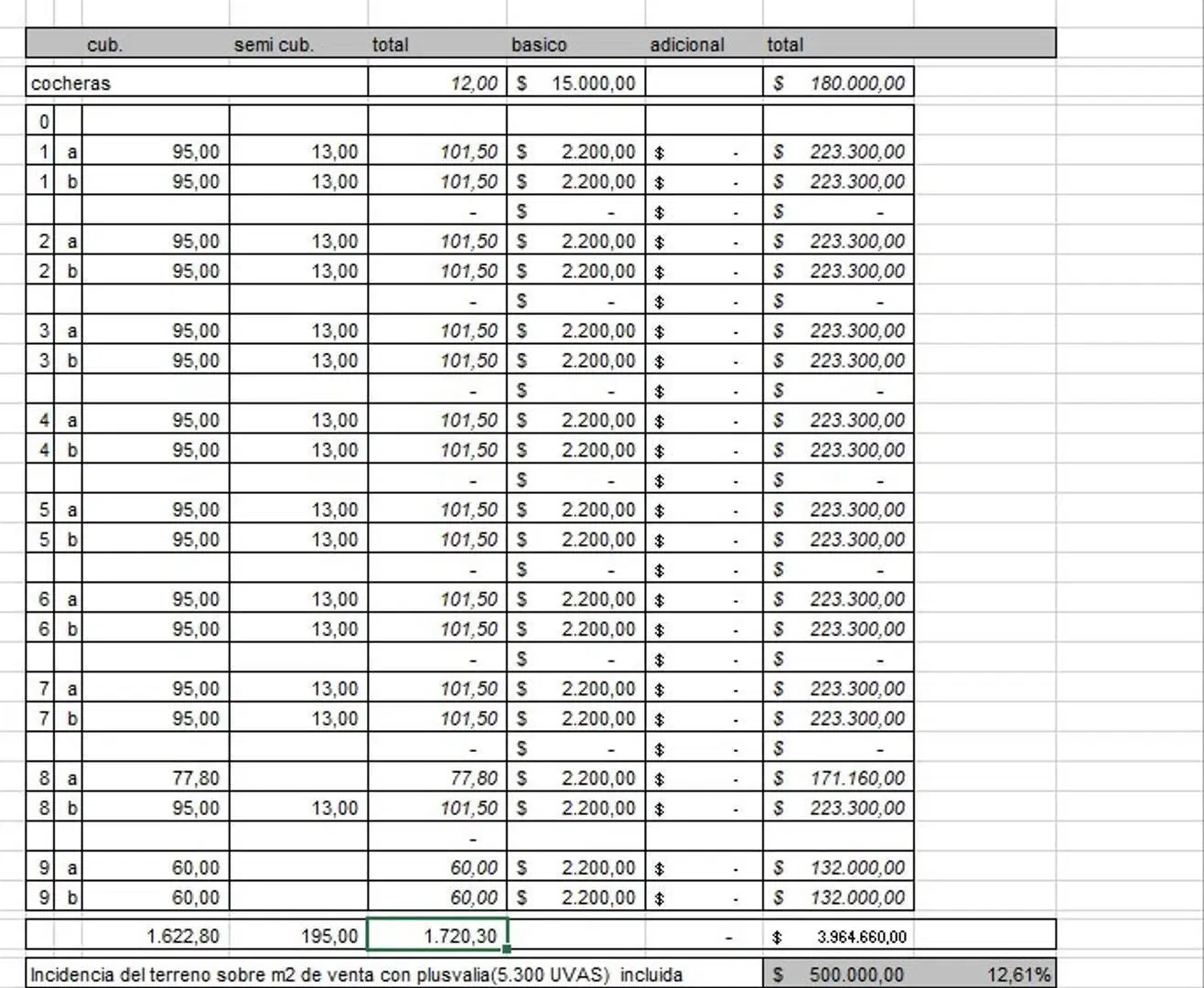1204x988 pixels.
Task: Click 'Incidencia del terreno' description text
Action: click(x=356, y=974)
